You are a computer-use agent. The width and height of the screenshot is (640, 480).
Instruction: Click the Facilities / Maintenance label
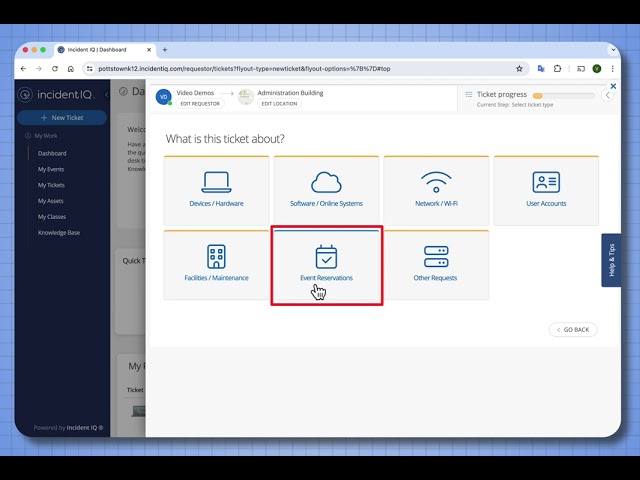click(216, 278)
